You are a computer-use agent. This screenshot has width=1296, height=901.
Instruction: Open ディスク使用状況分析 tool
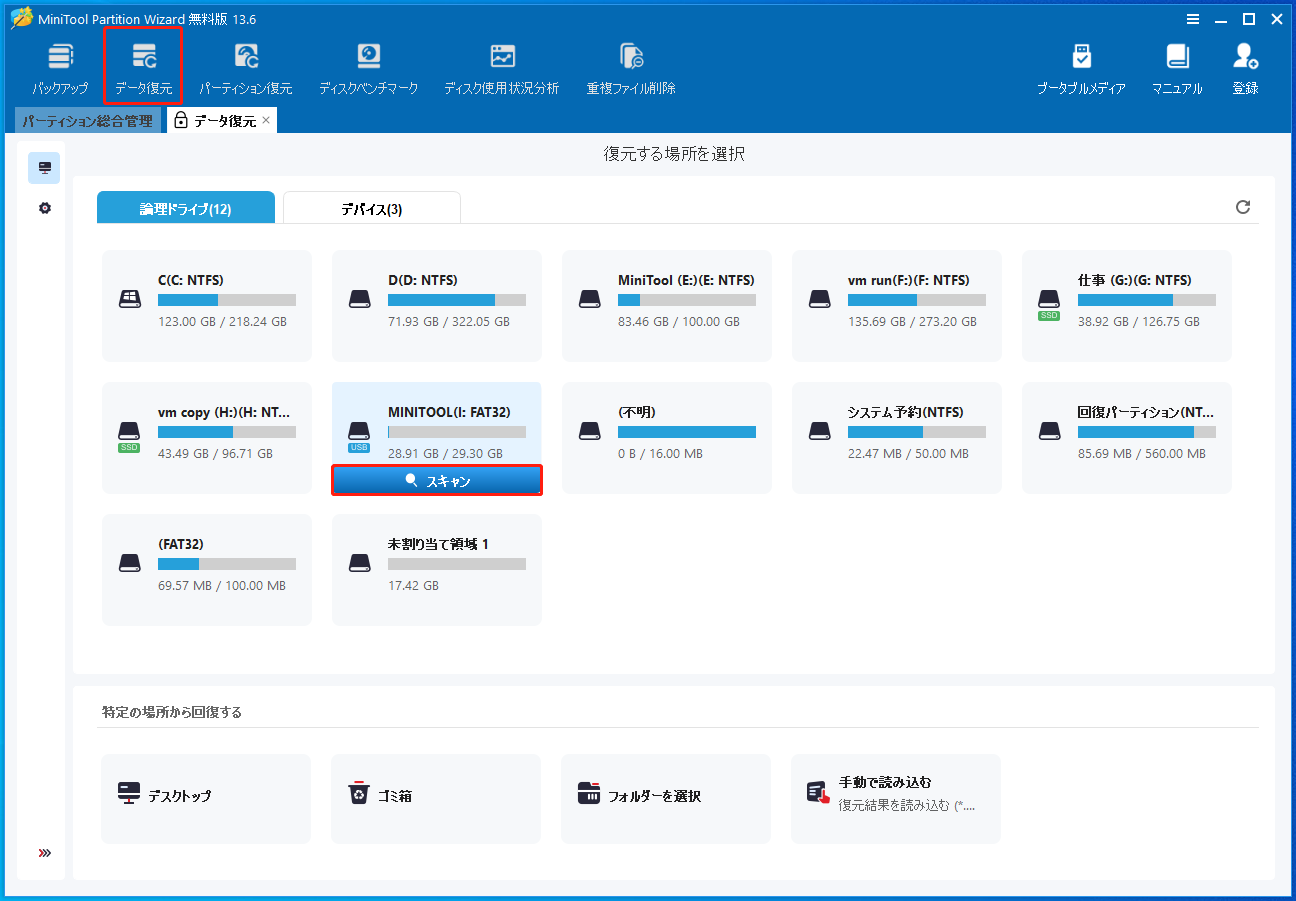[x=502, y=68]
